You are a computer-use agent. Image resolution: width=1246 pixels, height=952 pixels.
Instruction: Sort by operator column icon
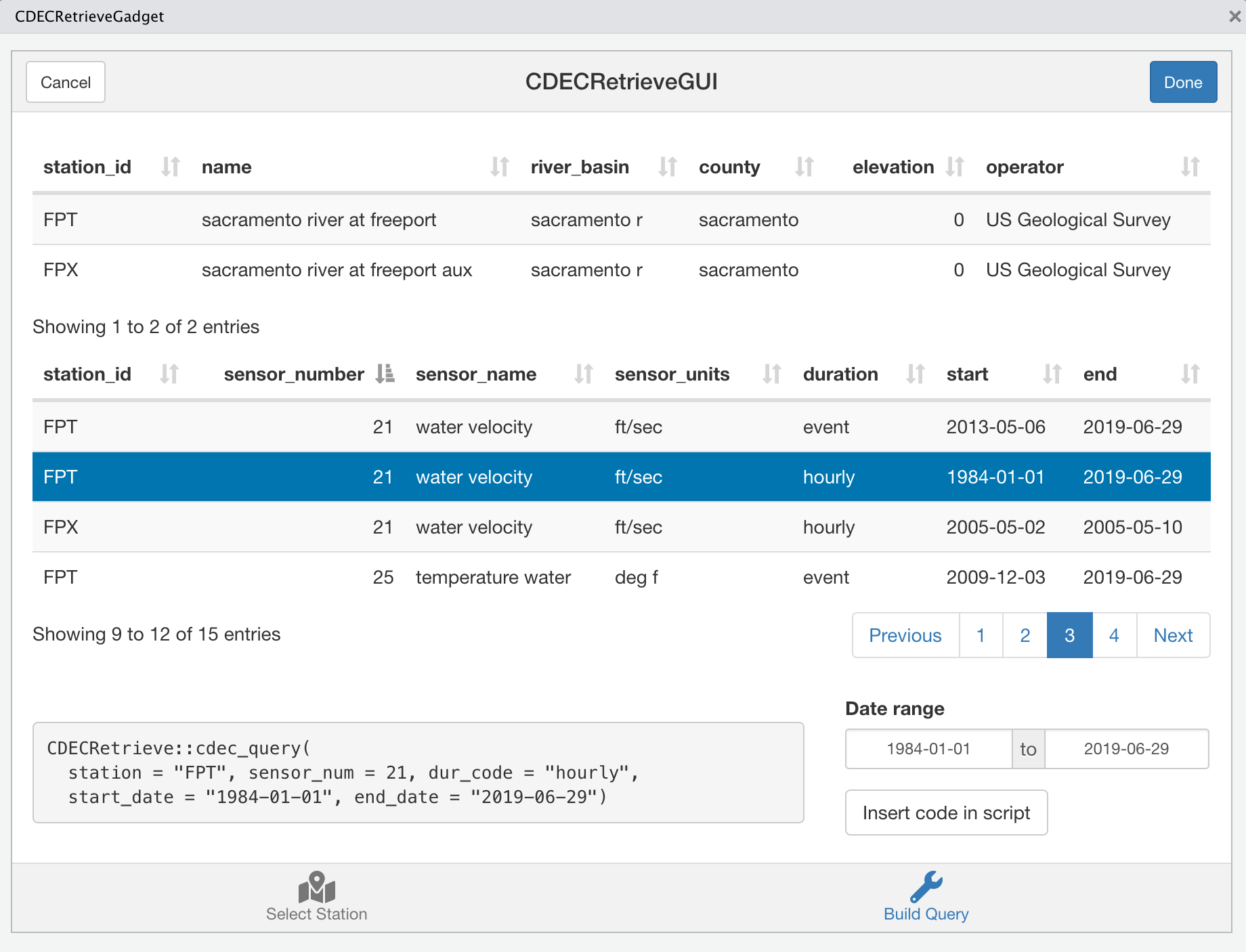click(1190, 167)
